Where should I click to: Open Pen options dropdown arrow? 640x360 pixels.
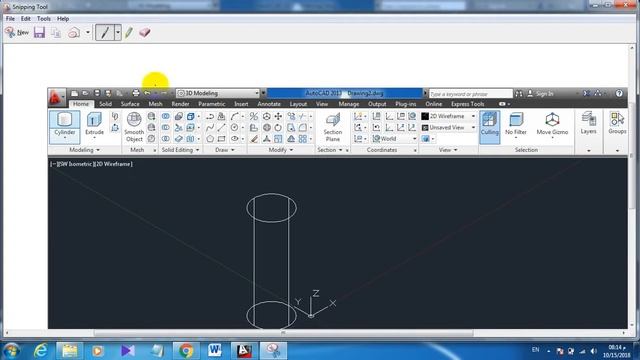pos(118,33)
